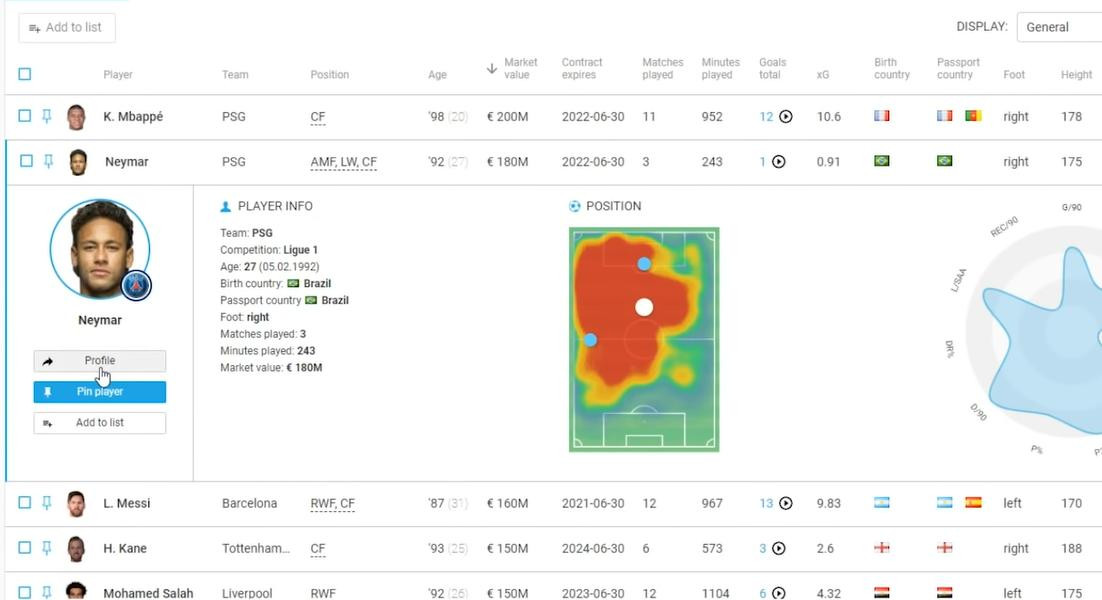Click the POSITION ball icon
The width and height of the screenshot is (1102, 600).
point(575,207)
